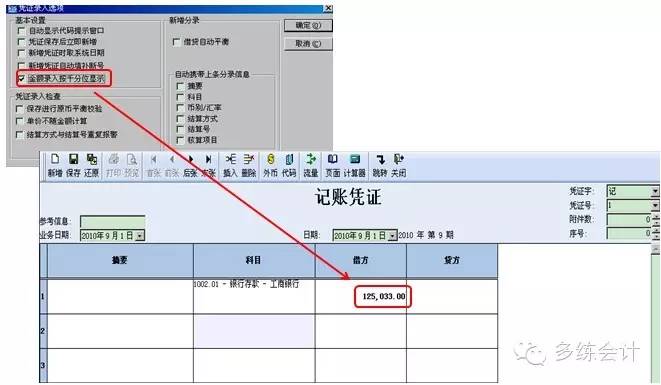Viewport: 661px width, 385px height.
Task: Click the 新增 (New) toolbar icon
Action: 55,165
